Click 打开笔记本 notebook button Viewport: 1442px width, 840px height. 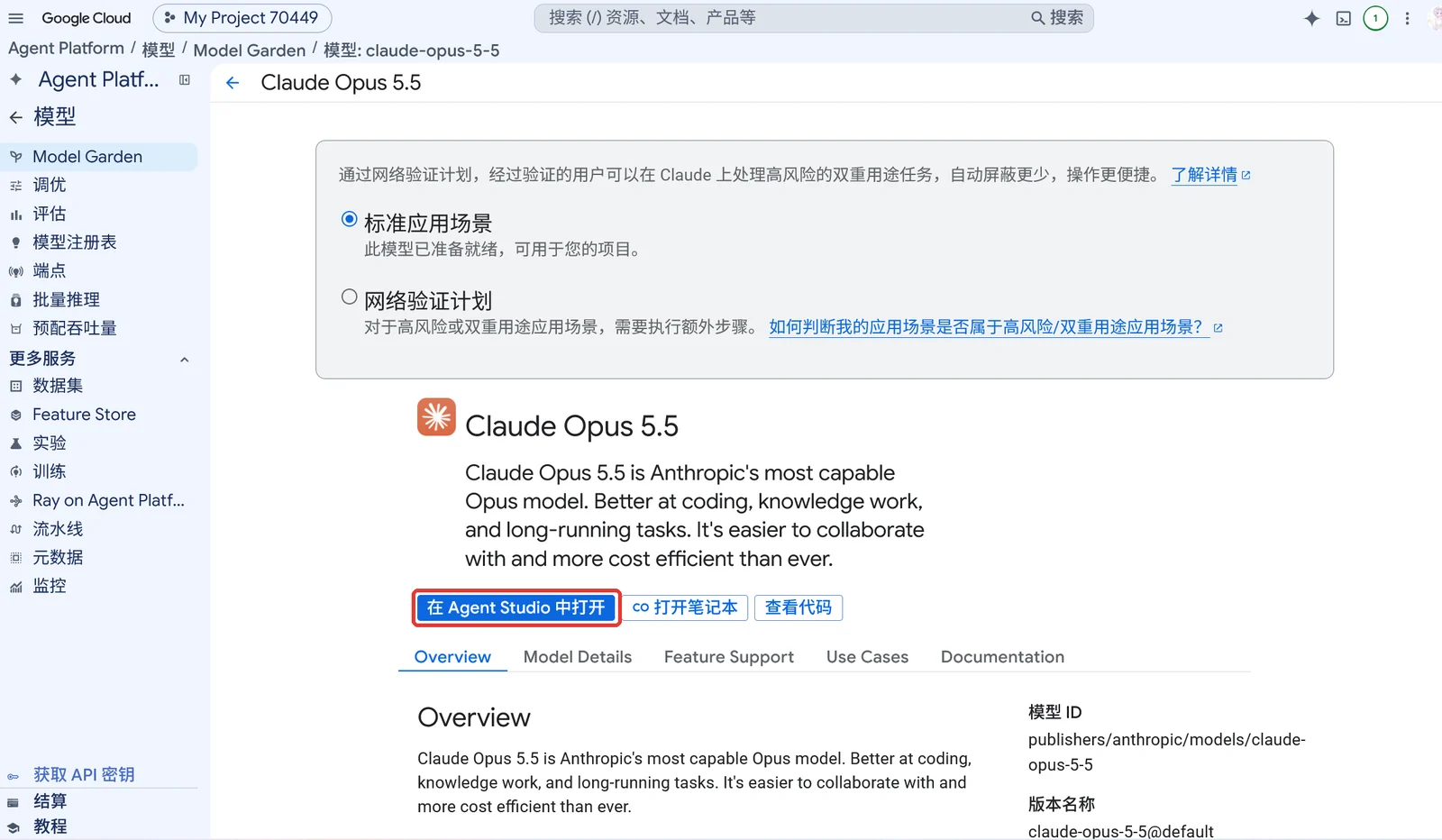[685, 607]
